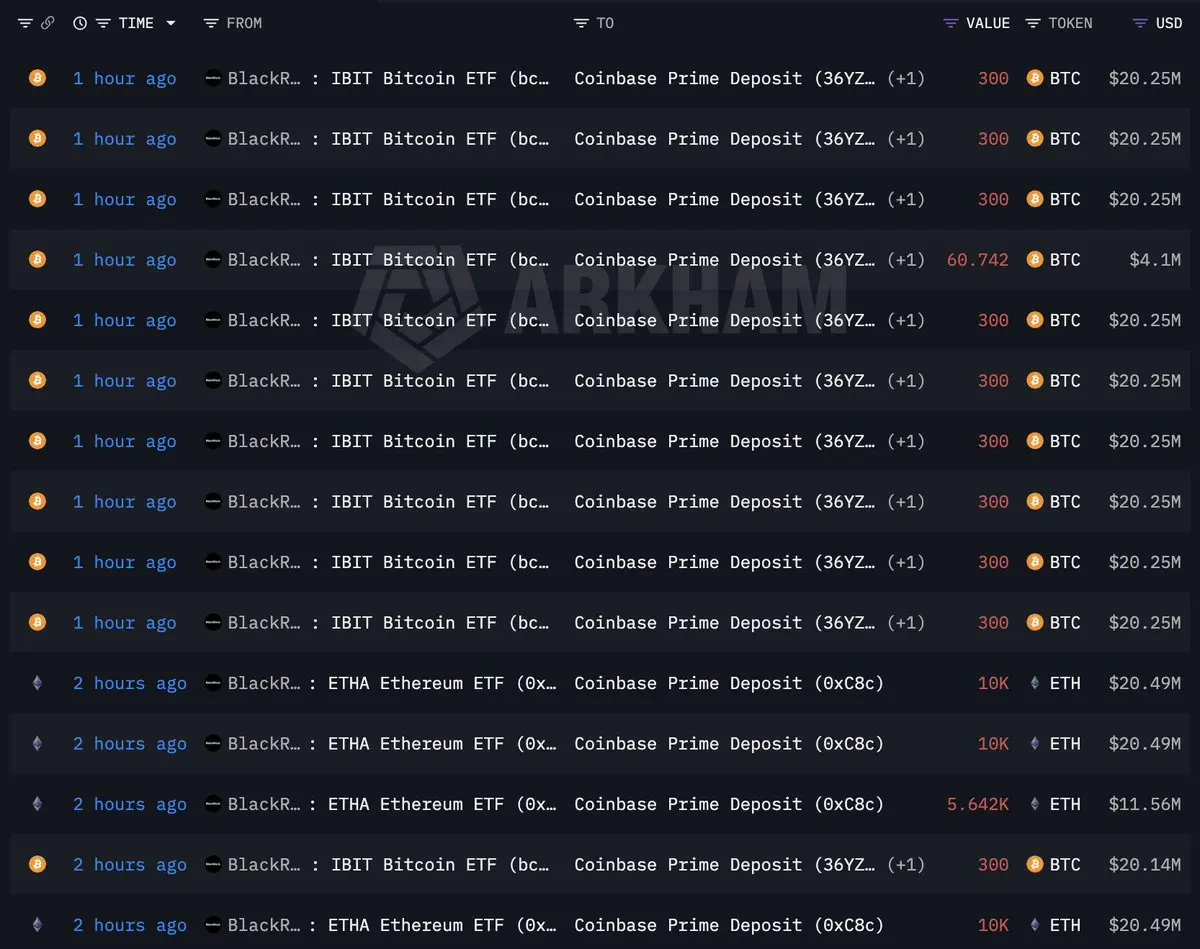Click the ETH token label in the $11.56M row
Viewport: 1200px width, 949px height.
point(1065,804)
